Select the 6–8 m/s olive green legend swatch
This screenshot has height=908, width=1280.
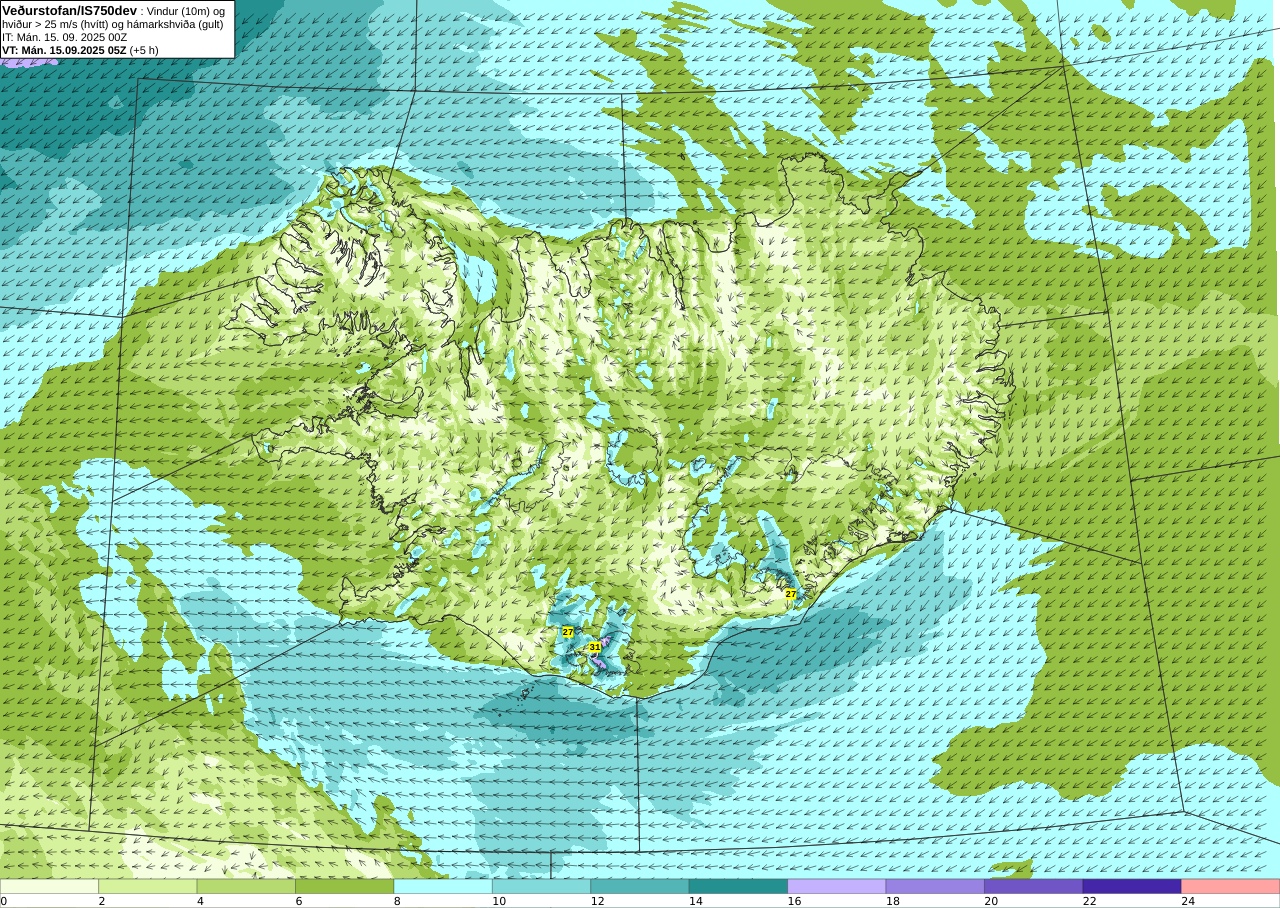345,886
